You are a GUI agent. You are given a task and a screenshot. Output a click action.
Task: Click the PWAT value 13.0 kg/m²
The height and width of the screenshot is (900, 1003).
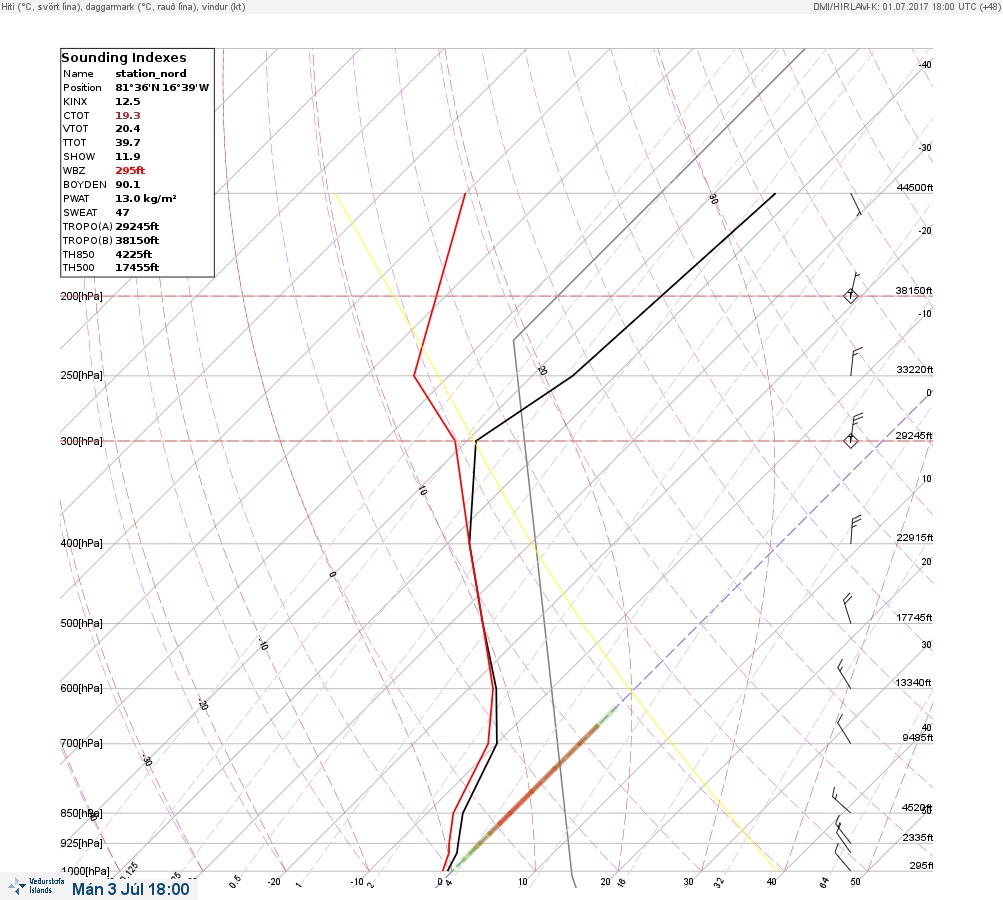pyautogui.click(x=146, y=199)
